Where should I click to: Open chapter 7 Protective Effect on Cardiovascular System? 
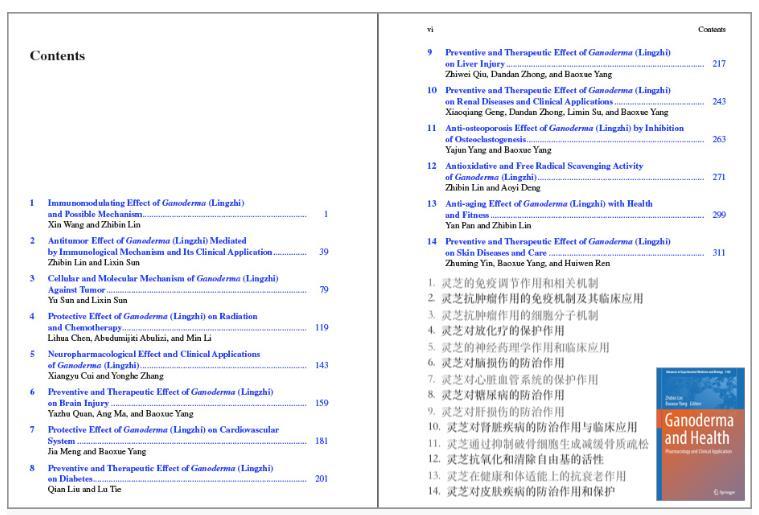(x=163, y=435)
